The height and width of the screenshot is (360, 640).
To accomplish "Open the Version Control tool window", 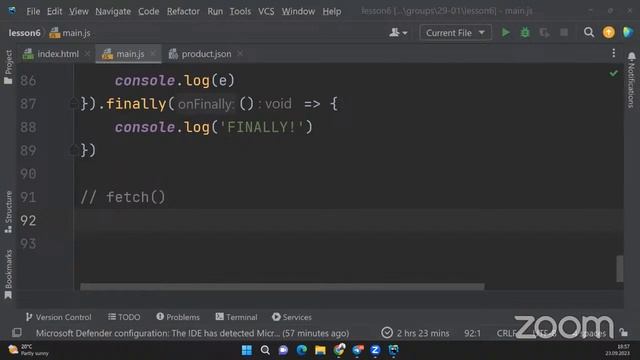I will tap(58, 317).
